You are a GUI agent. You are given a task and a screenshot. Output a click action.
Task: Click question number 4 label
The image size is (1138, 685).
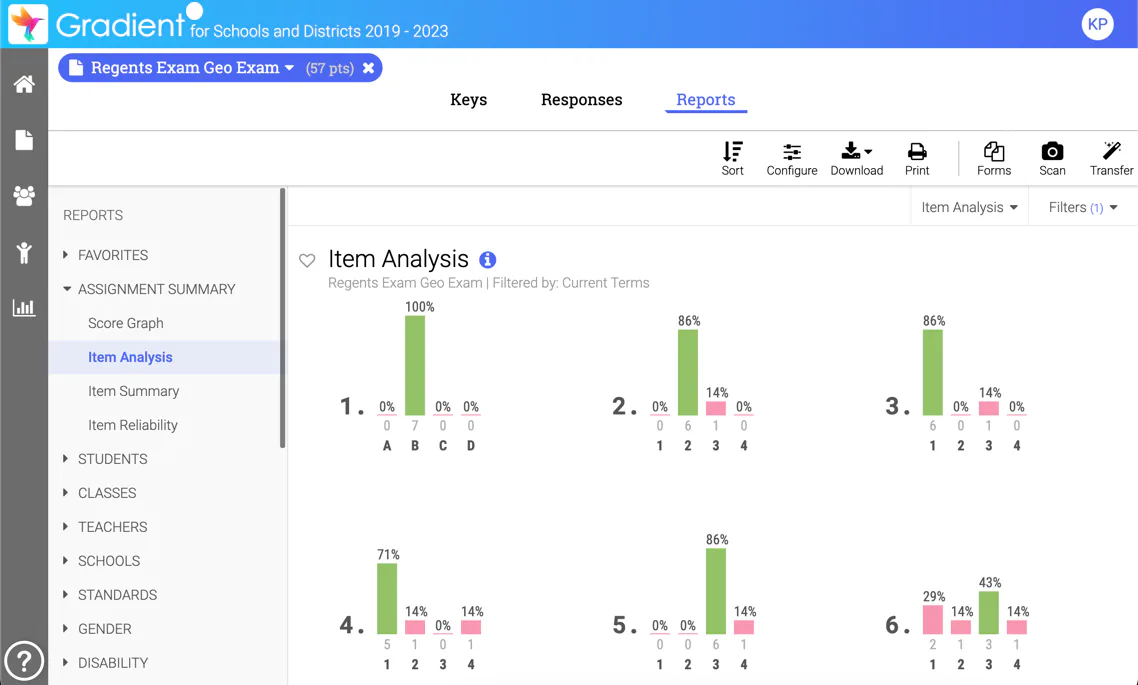[352, 625]
